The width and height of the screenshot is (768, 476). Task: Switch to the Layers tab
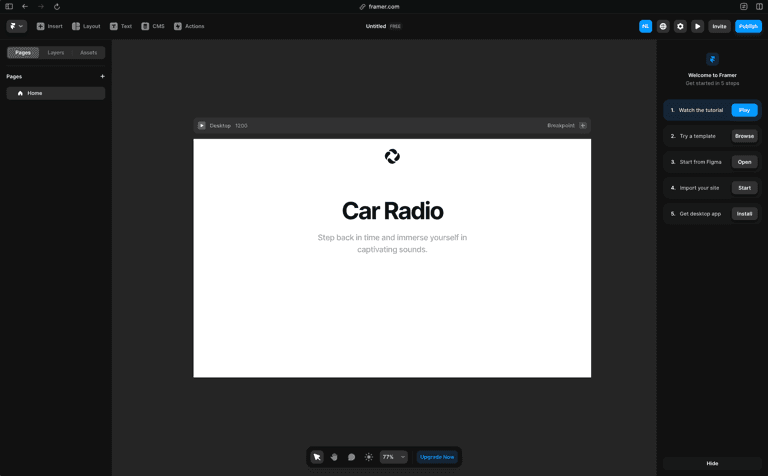(56, 52)
